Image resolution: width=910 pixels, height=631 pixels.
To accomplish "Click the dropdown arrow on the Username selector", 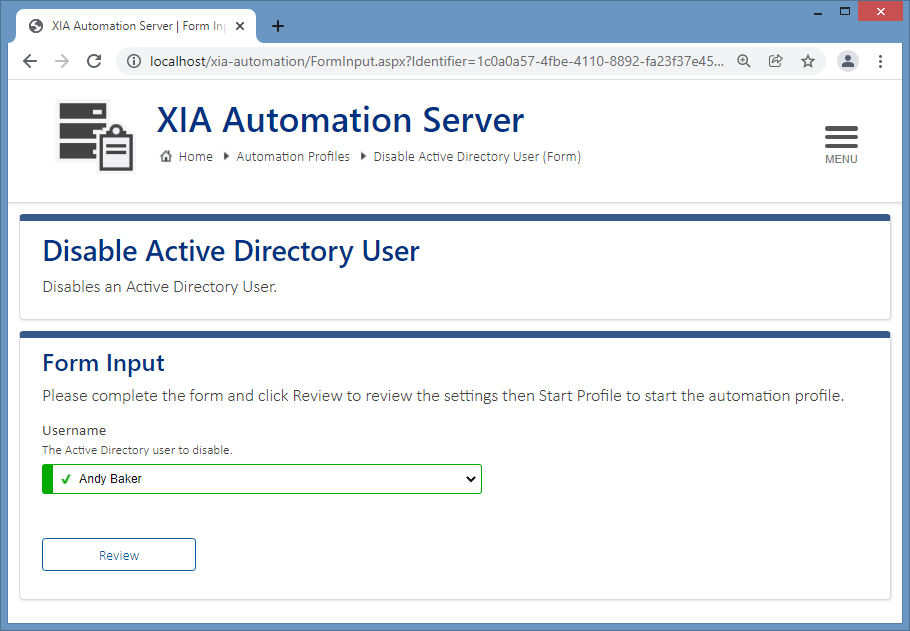I will click(470, 478).
